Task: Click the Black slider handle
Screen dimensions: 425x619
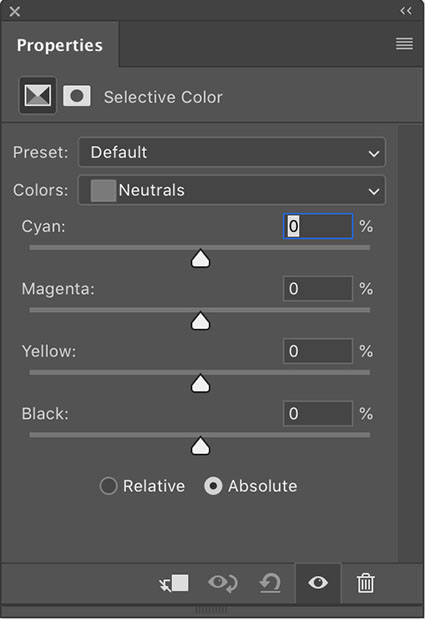Action: click(x=200, y=446)
